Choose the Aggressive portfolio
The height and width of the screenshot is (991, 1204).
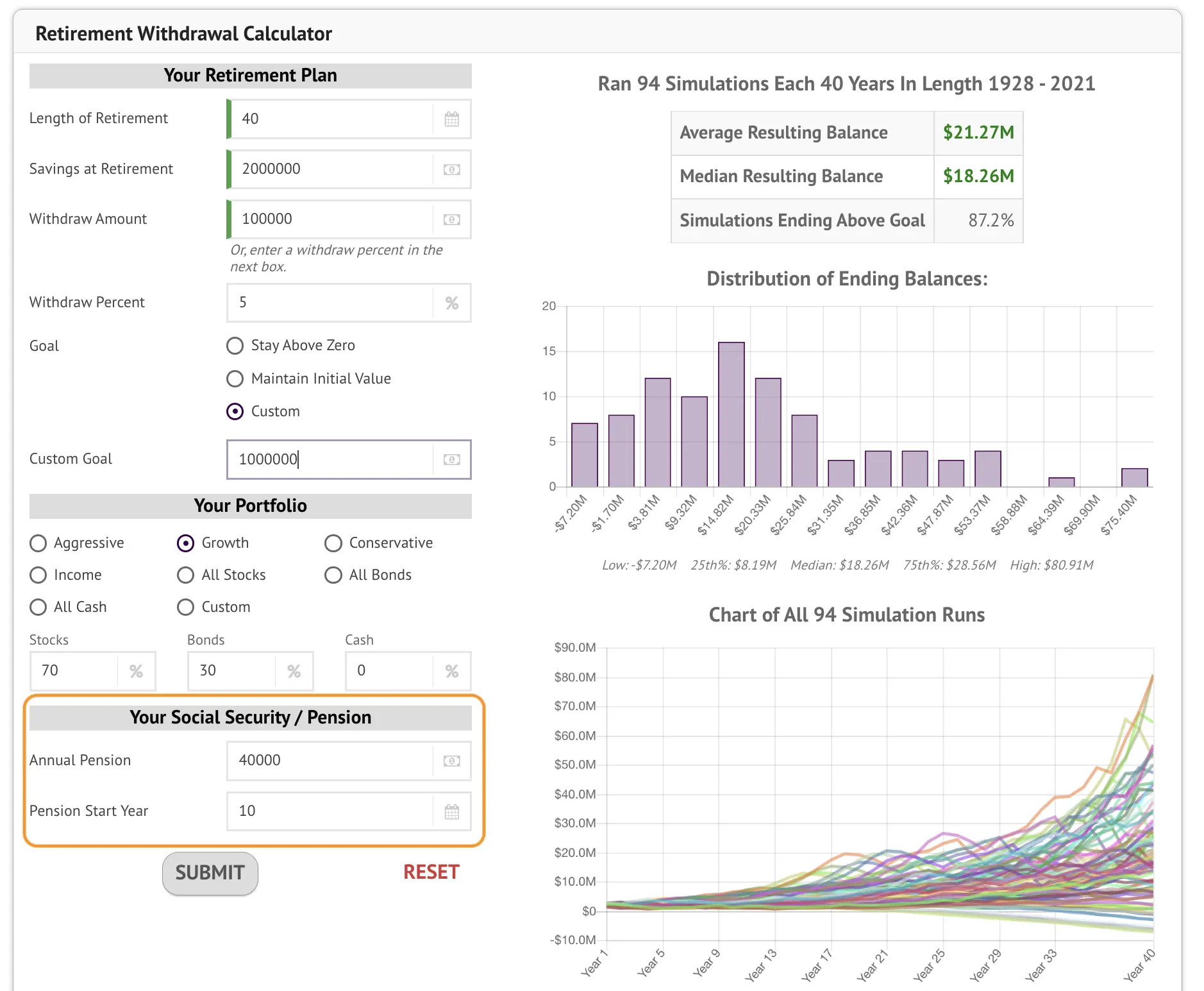coord(38,543)
